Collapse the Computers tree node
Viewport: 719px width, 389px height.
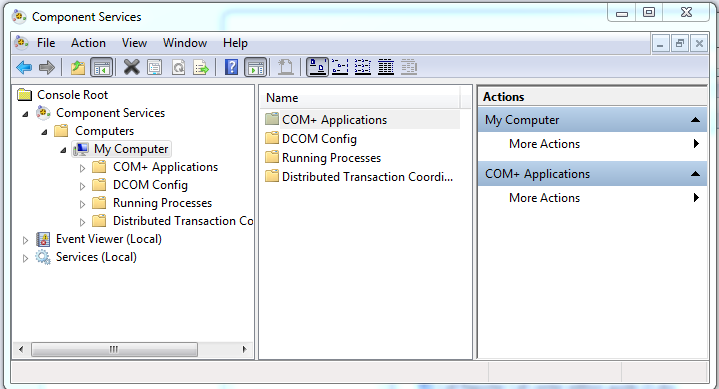(x=44, y=132)
